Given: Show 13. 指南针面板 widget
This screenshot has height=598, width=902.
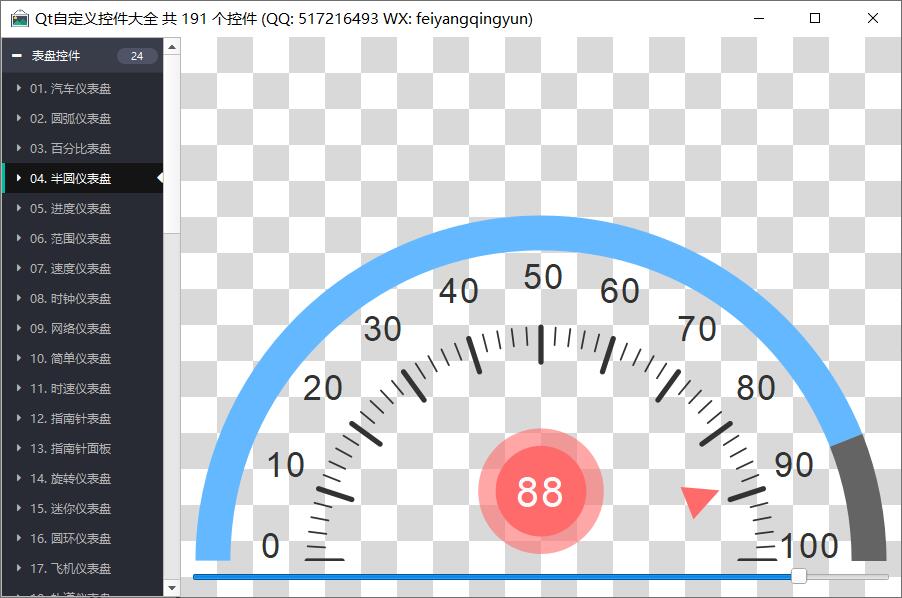Looking at the screenshot, I should point(70,449).
